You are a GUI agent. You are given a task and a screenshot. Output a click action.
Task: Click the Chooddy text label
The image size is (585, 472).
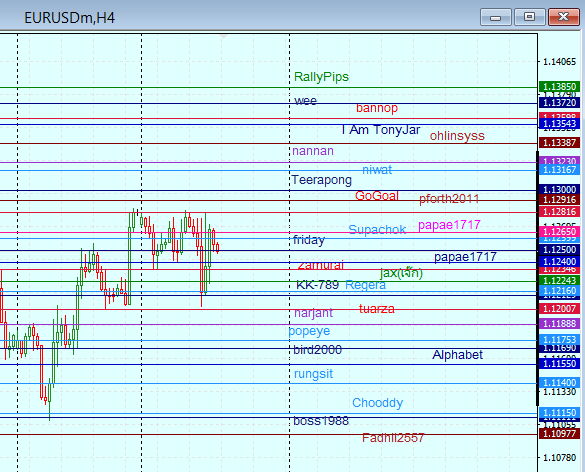(x=378, y=403)
